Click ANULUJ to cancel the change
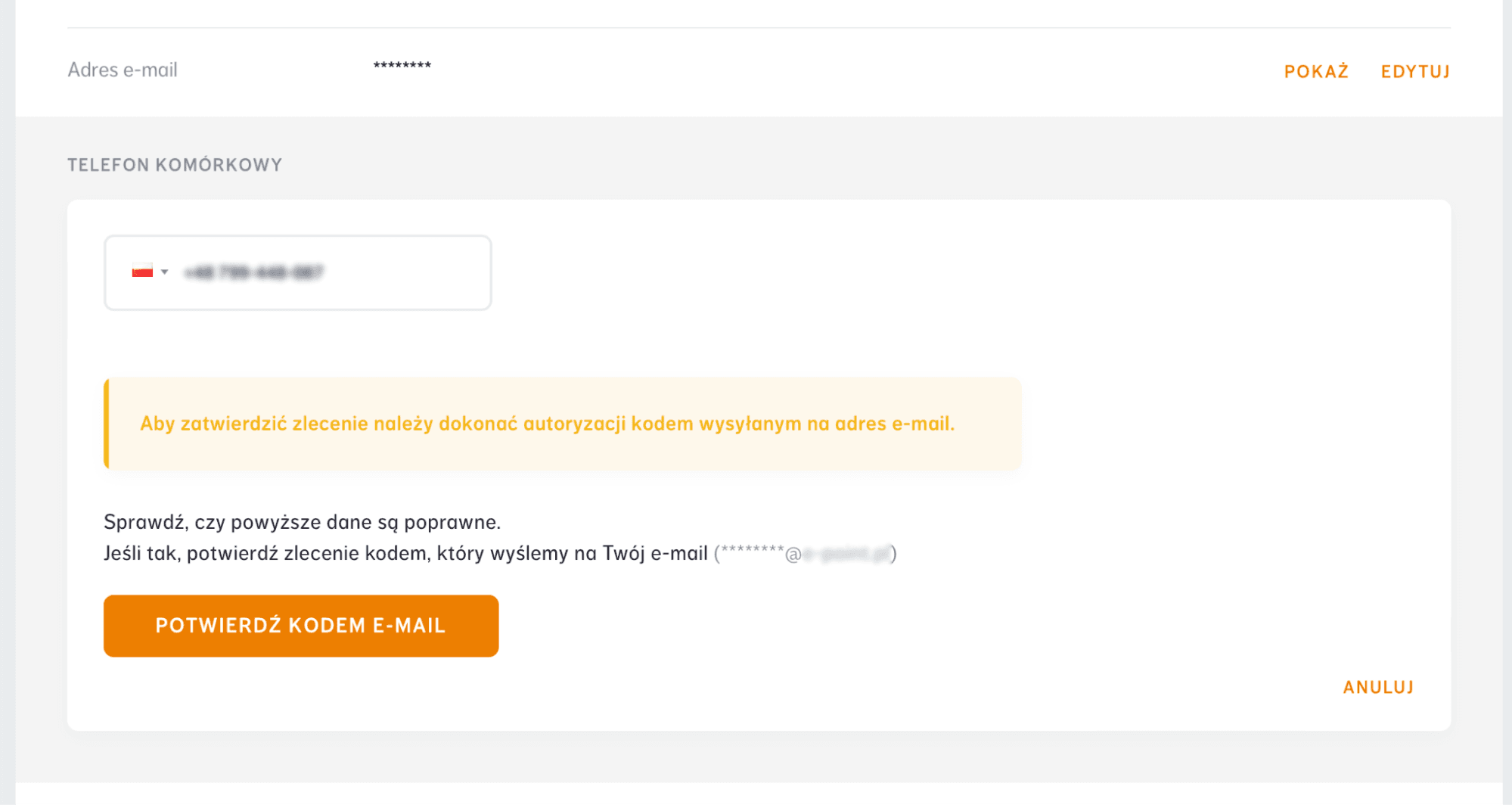This screenshot has width=1512, height=805. 1378,687
